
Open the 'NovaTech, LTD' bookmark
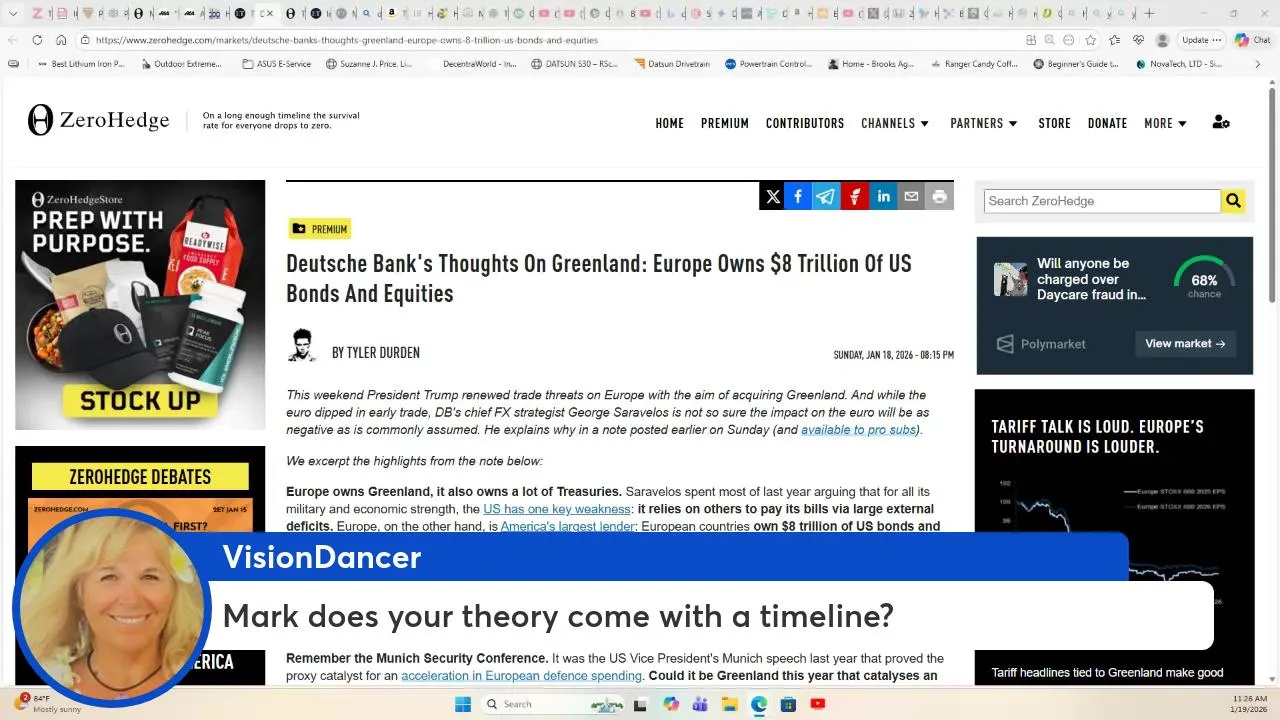(x=1179, y=63)
